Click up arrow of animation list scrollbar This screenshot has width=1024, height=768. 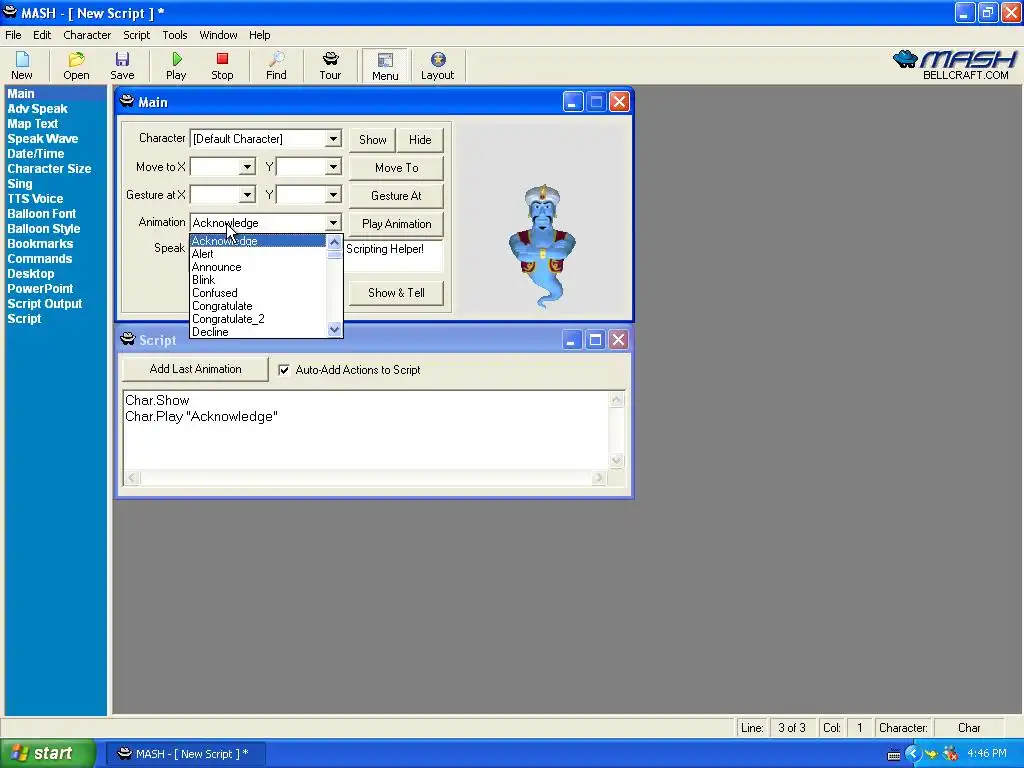334,242
